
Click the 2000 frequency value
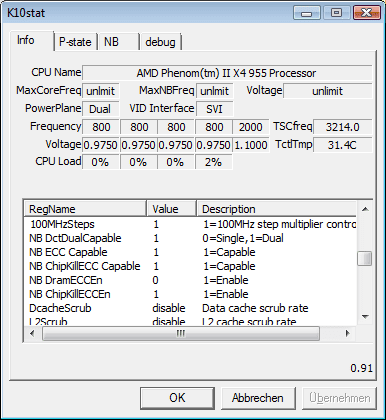pyautogui.click(x=251, y=127)
